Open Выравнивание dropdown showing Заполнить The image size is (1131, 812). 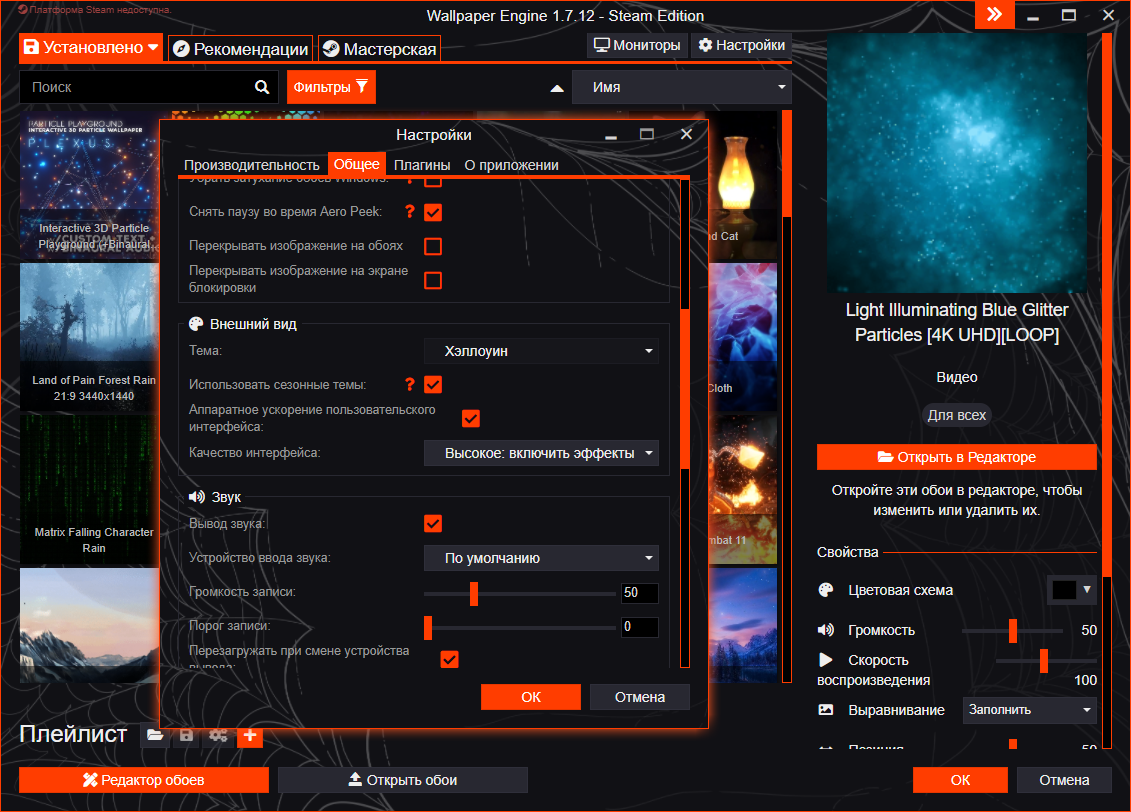[1029, 710]
